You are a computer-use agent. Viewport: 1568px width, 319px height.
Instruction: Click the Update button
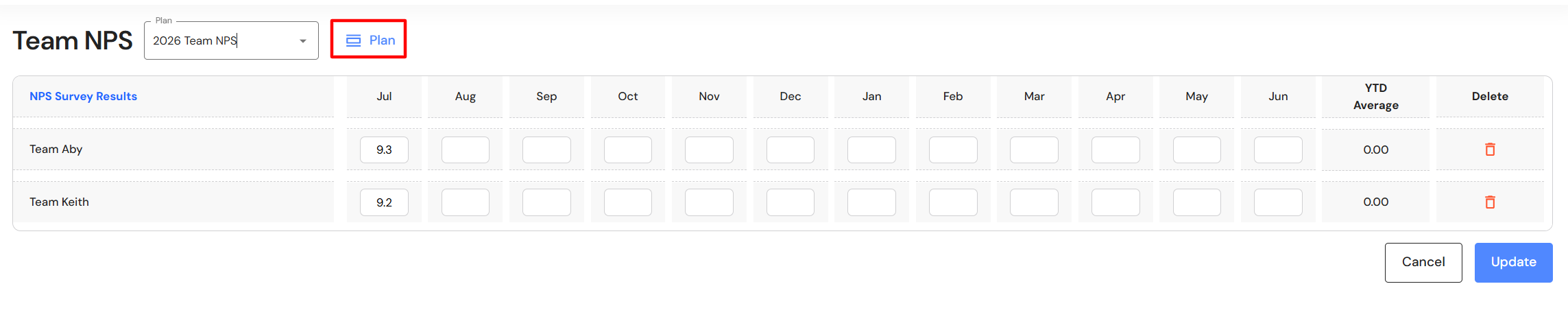point(1513,262)
